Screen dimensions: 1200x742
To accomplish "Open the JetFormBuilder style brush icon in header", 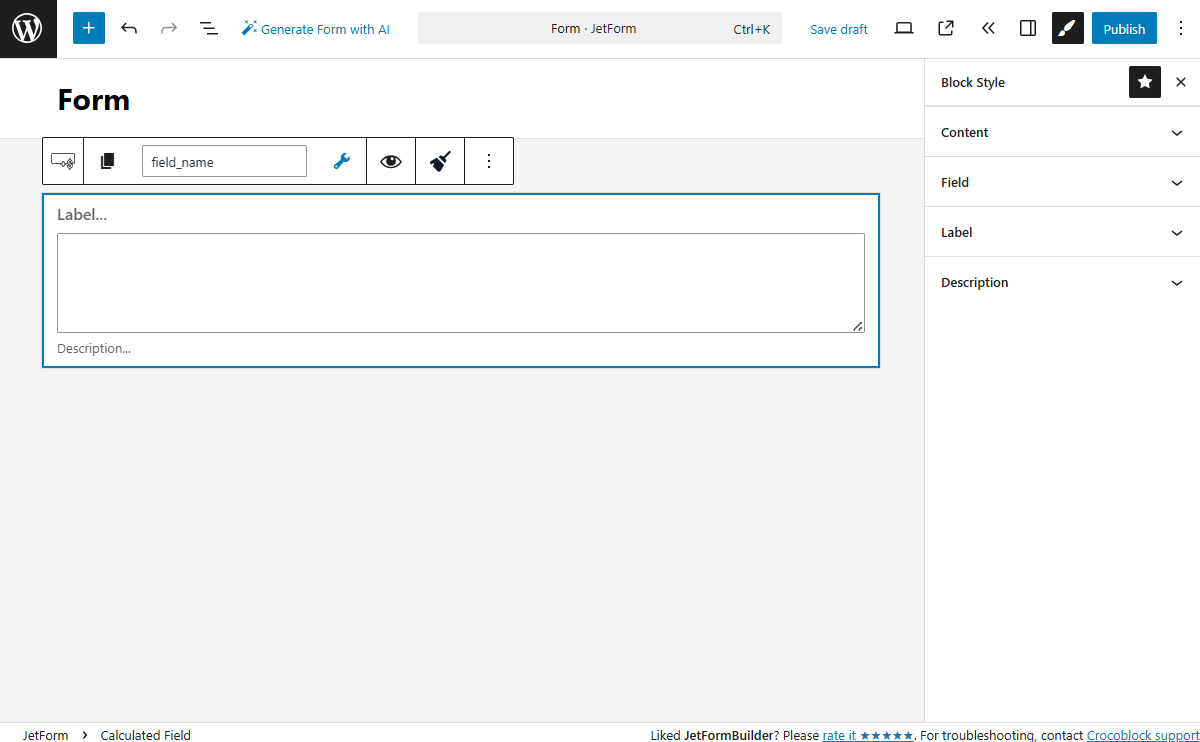I will click(1067, 28).
